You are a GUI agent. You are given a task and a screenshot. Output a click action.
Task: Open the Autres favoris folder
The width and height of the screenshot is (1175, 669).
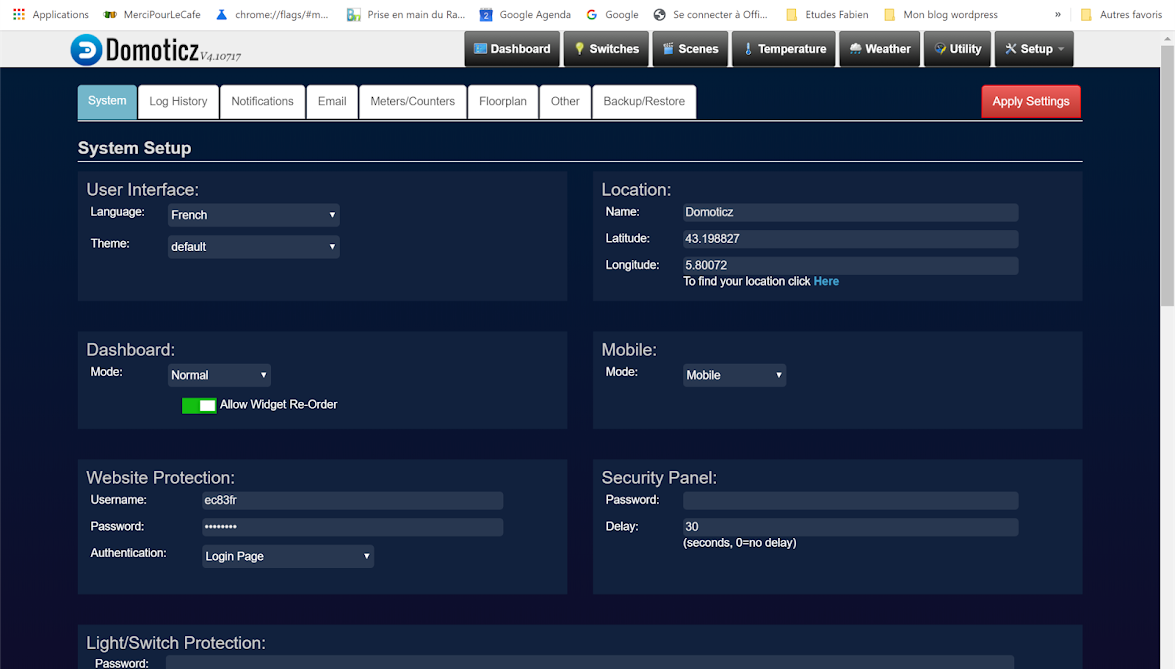1121,14
